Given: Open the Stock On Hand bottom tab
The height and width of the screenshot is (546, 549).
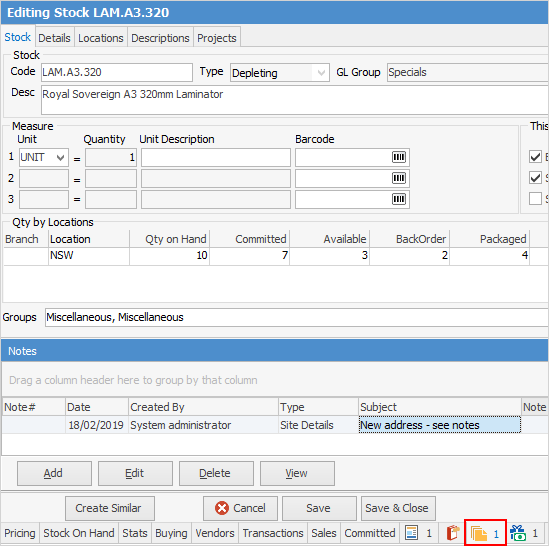Looking at the screenshot, I should (x=79, y=533).
